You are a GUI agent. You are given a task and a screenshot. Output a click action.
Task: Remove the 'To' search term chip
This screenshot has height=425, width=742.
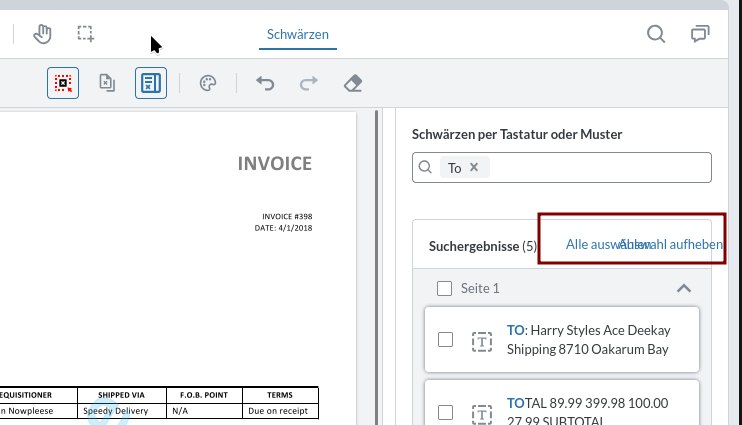[x=474, y=168]
